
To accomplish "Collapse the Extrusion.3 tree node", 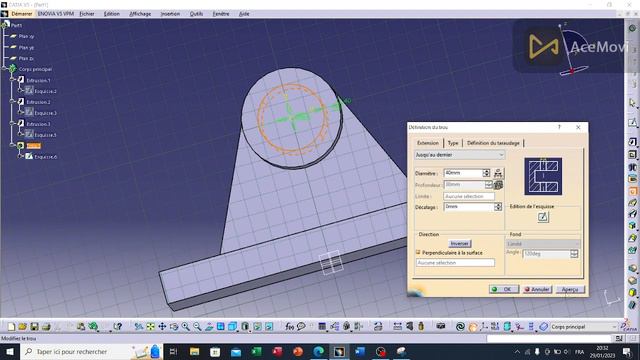I will click(x=12, y=123).
